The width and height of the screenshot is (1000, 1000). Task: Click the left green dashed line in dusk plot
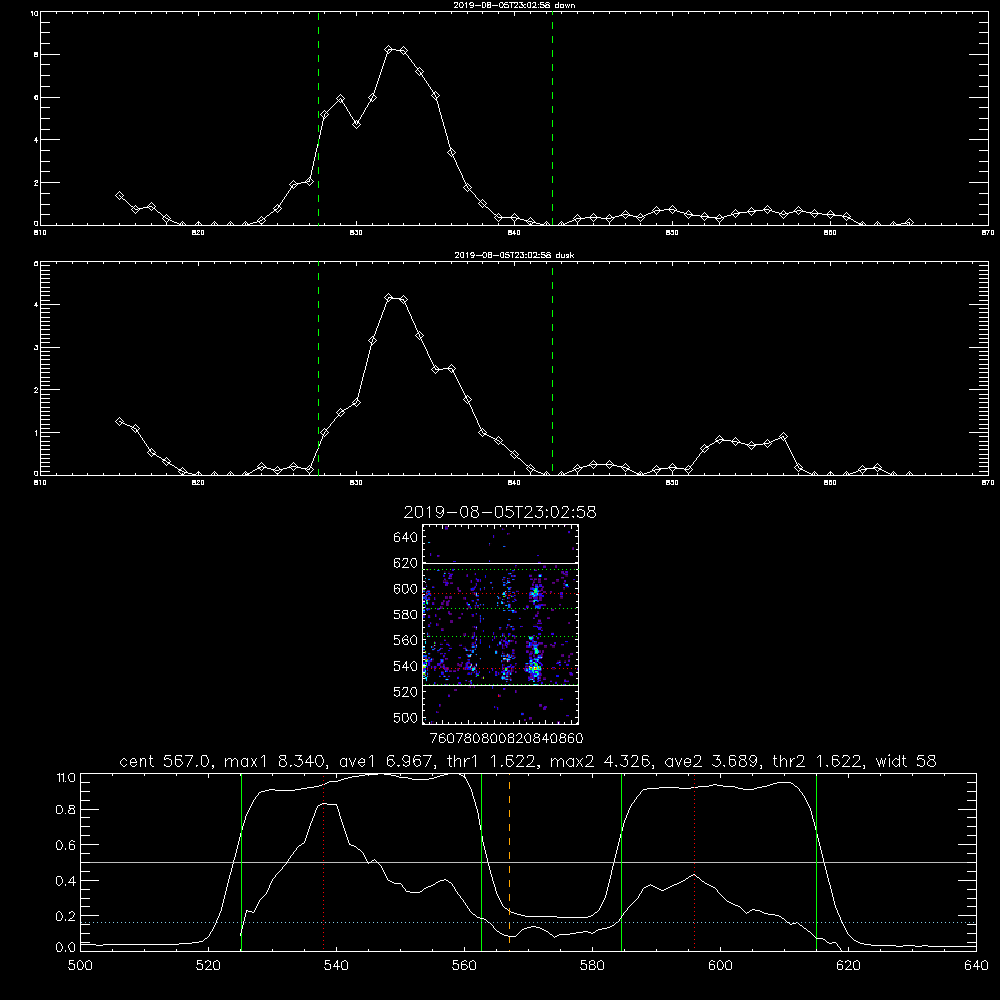pos(318,369)
